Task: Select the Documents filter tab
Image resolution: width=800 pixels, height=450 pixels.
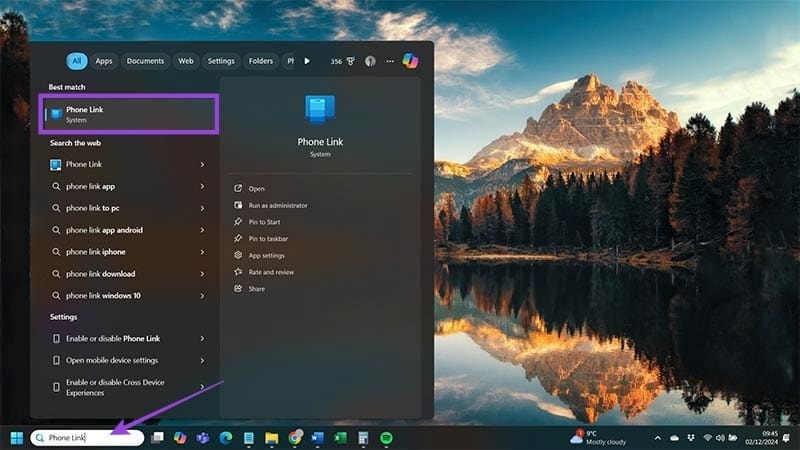Action: click(x=145, y=61)
